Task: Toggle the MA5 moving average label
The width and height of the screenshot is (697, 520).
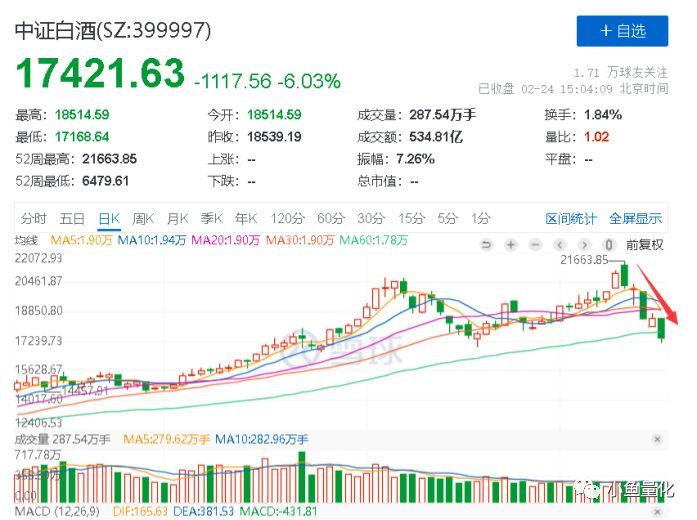Action: point(81,240)
